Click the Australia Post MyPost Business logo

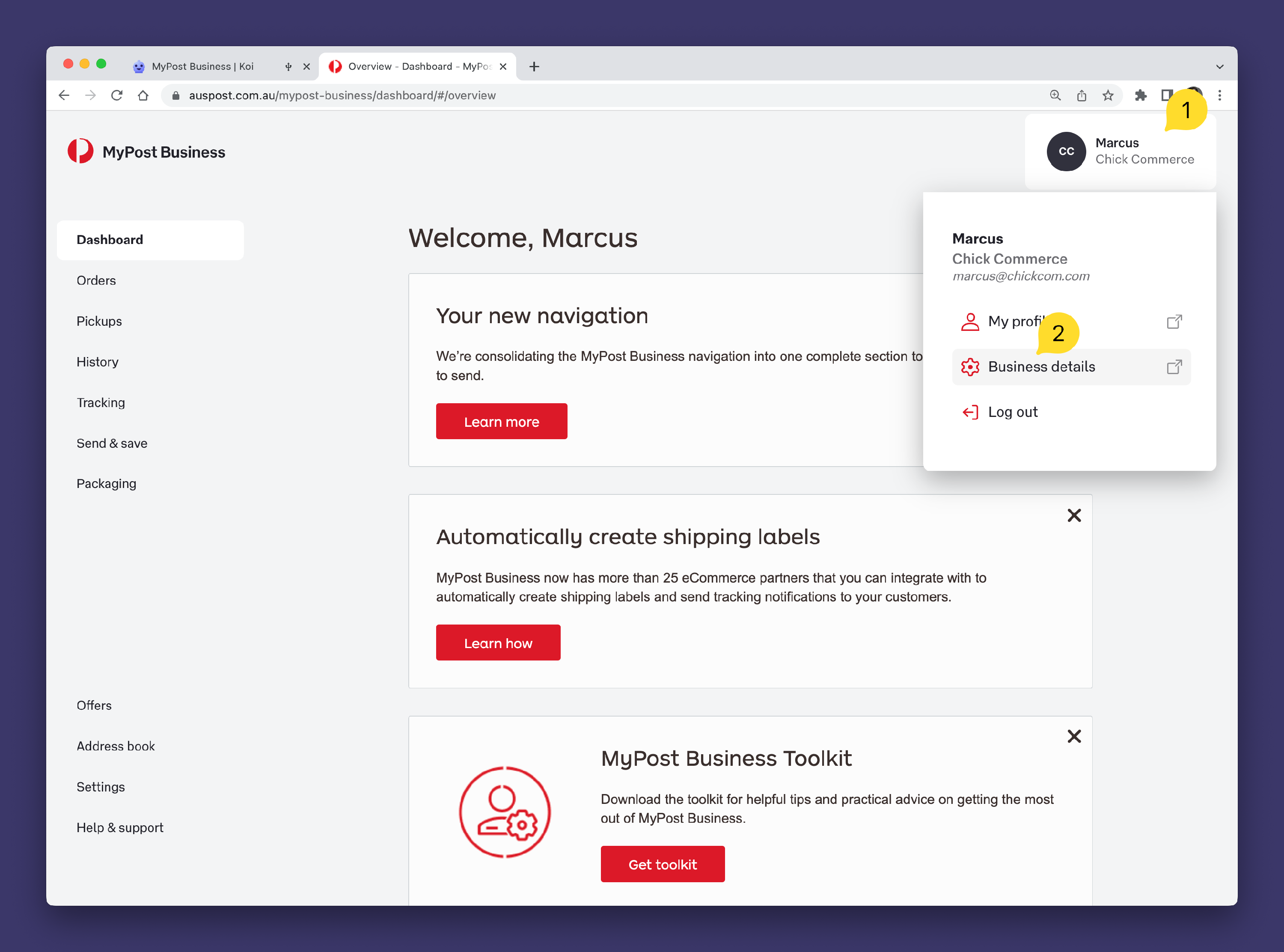click(146, 152)
